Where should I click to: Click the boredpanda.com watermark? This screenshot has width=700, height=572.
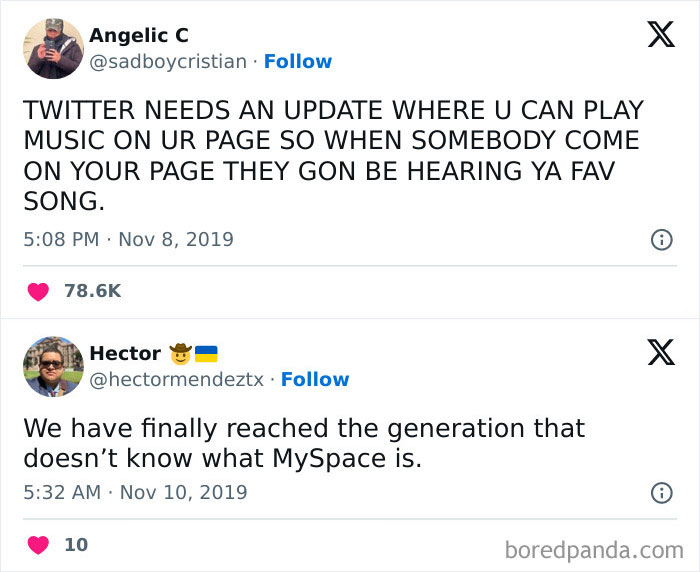pos(594,550)
